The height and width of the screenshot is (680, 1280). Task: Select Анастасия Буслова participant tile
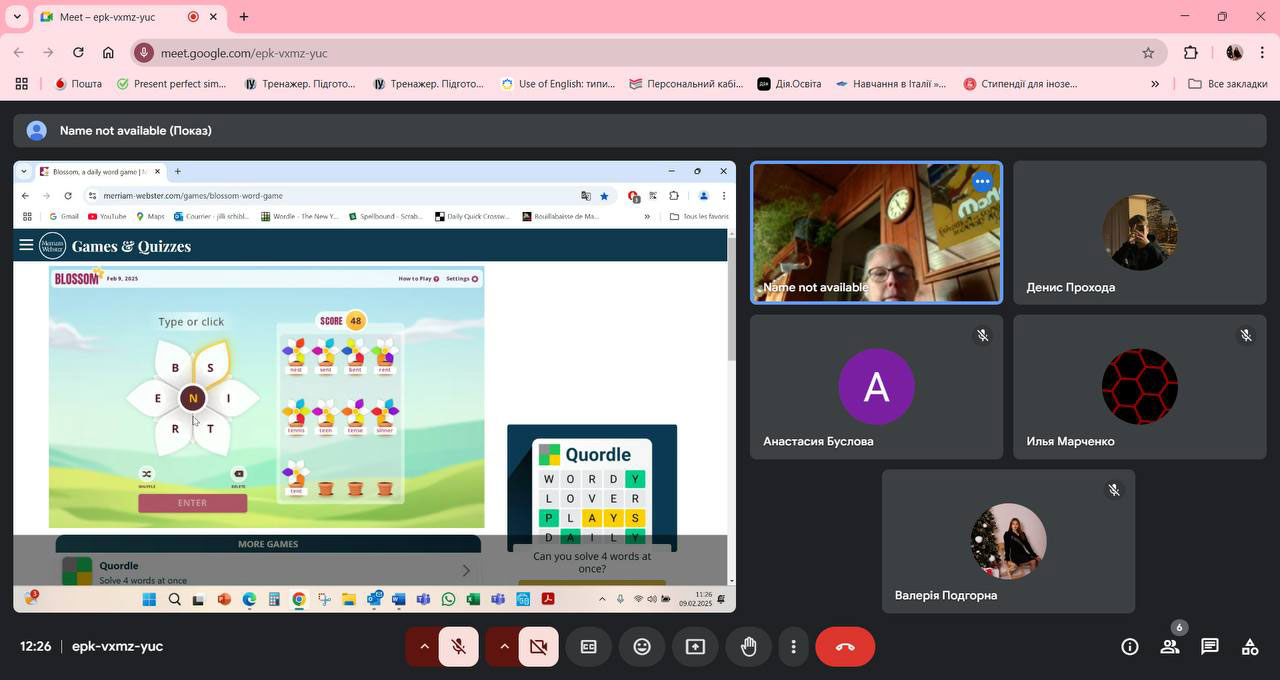876,387
